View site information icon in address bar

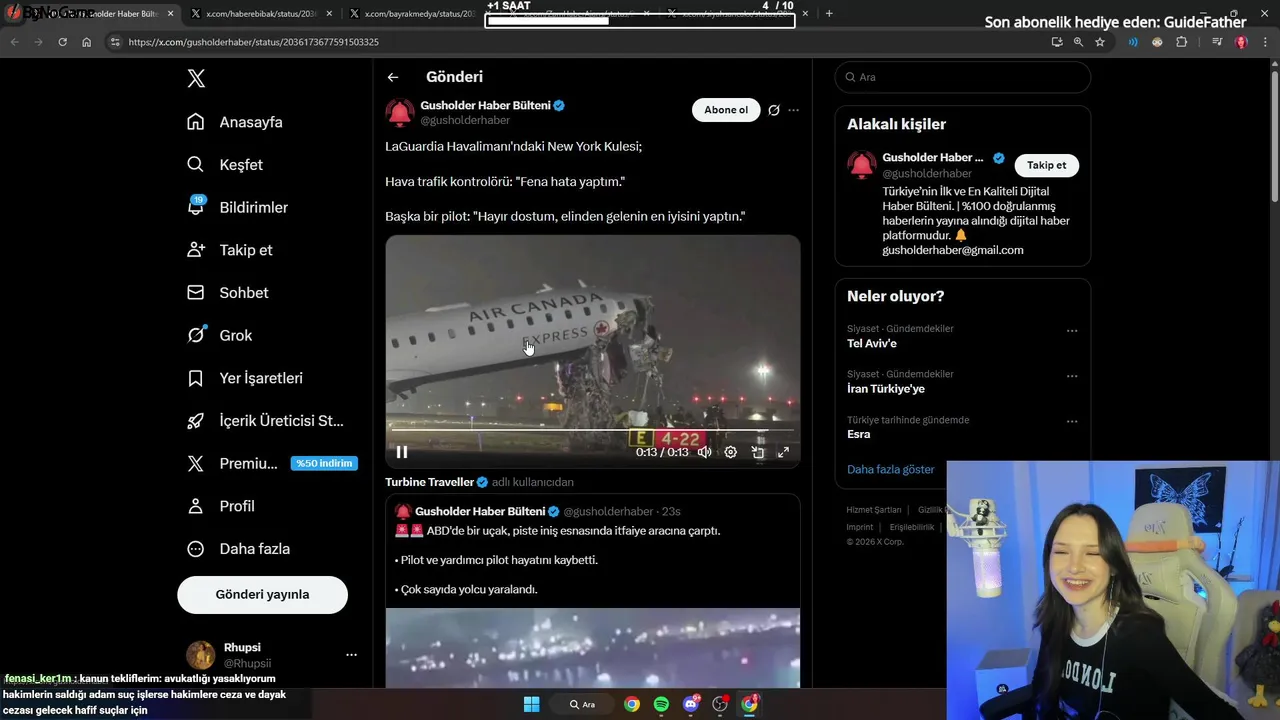[x=115, y=42]
